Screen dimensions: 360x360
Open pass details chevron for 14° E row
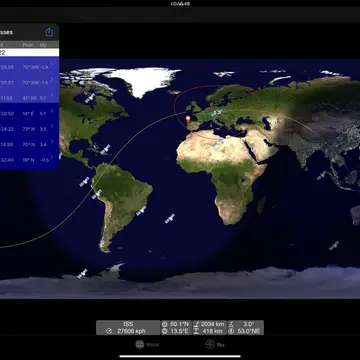point(52,110)
